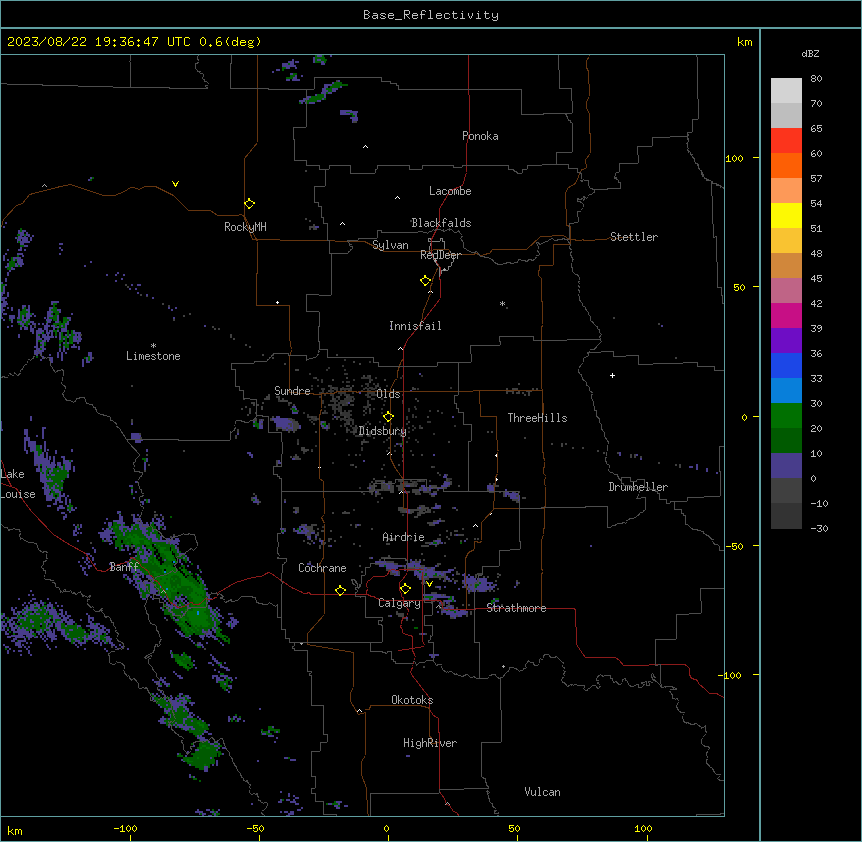This screenshot has height=842, width=862.
Task: Click the yellow diamond marker above RockyMH
Action: [250, 203]
